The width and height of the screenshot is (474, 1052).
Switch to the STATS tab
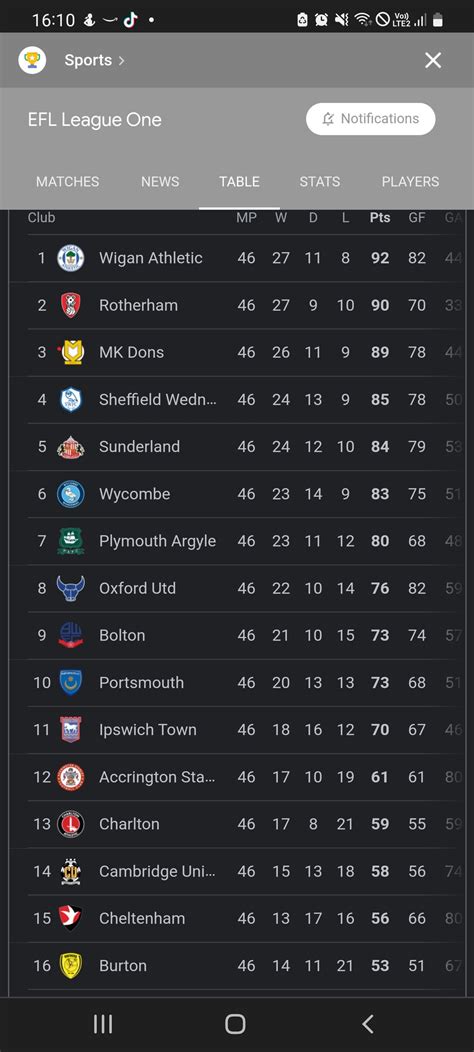[x=320, y=182]
